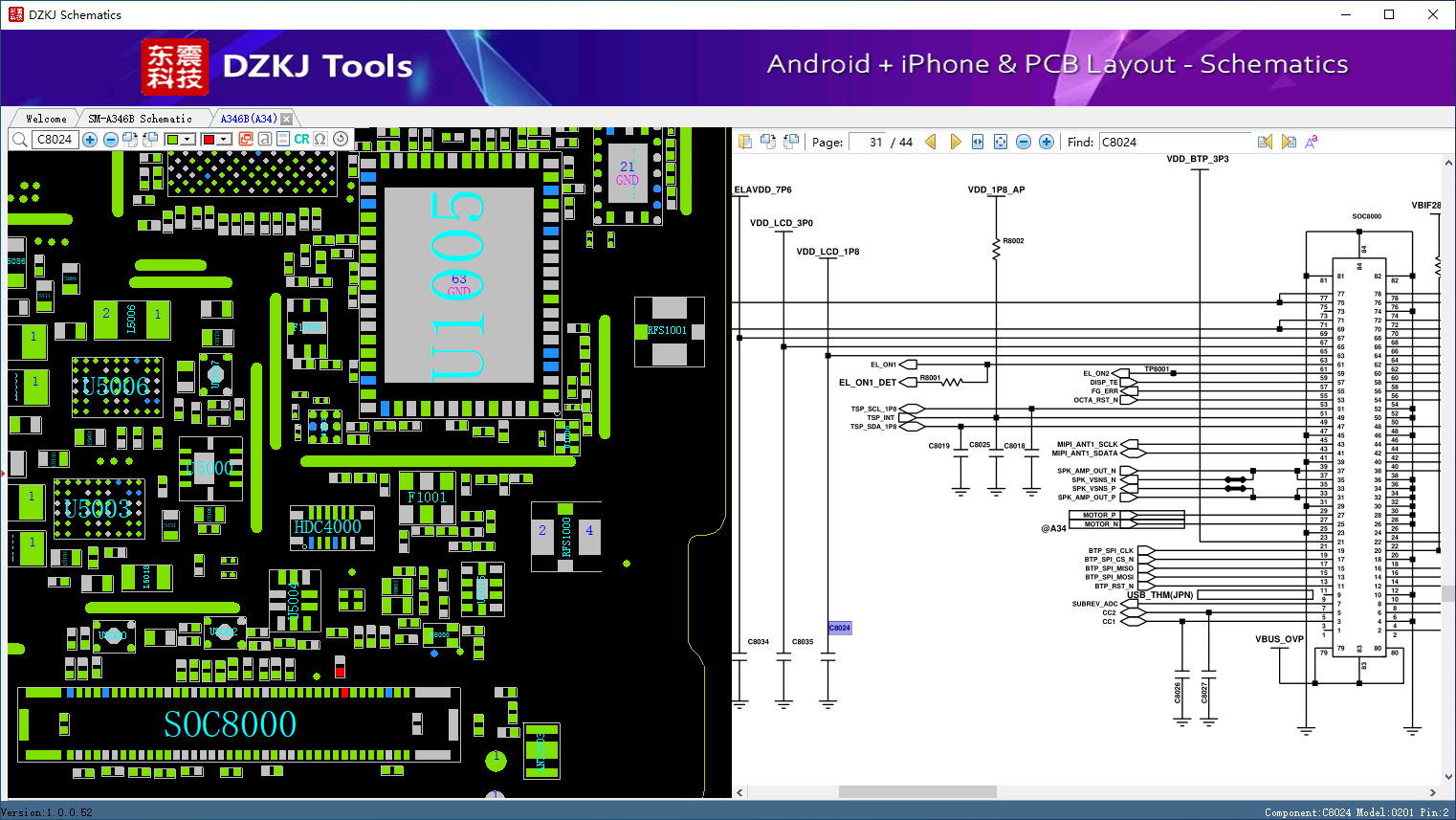Viewport: 1456px width, 820px height.
Task: Click the DZKJ app icon in title bar
Action: pyautogui.click(x=15, y=14)
